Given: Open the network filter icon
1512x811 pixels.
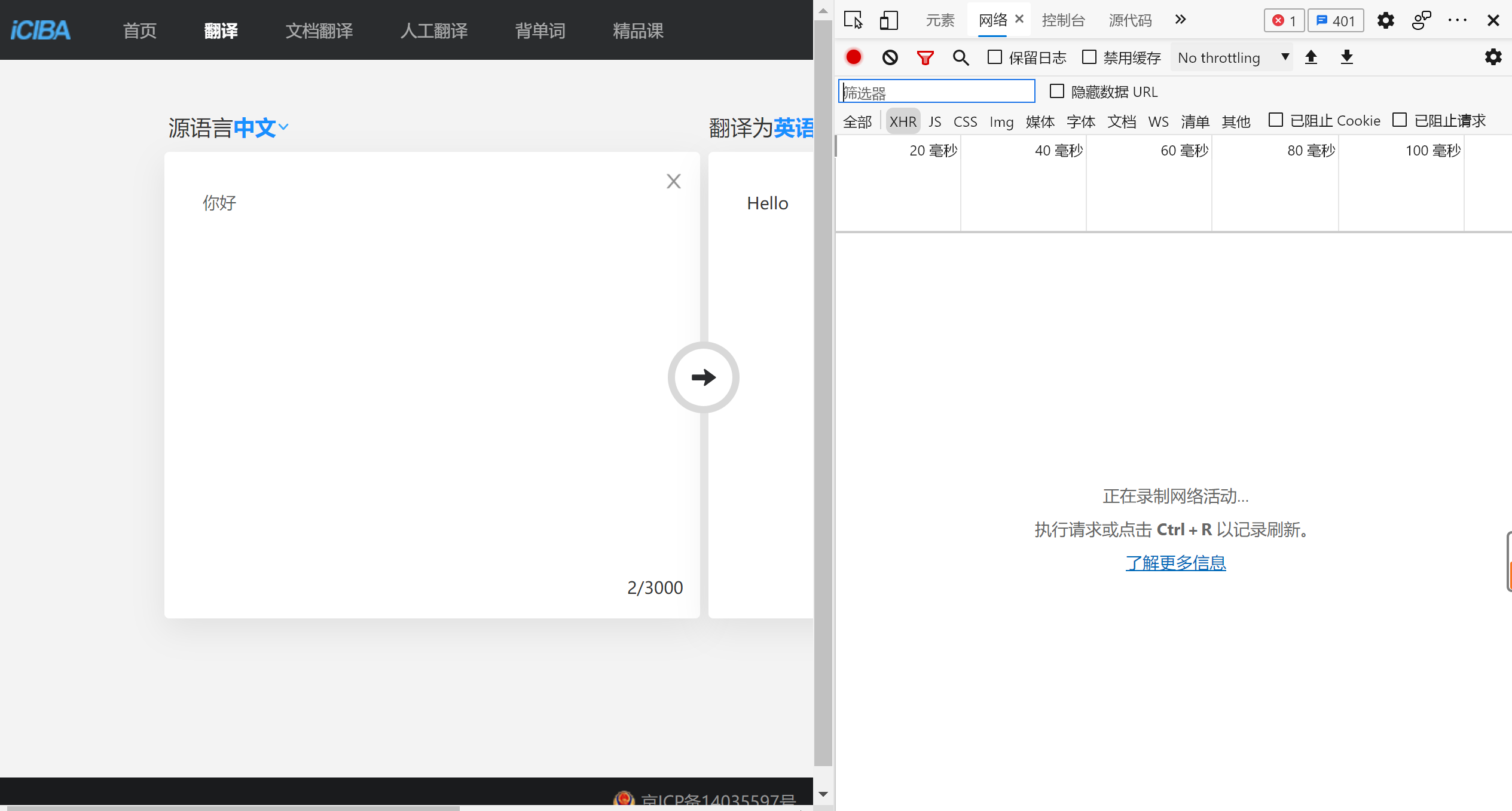Looking at the screenshot, I should point(925,57).
